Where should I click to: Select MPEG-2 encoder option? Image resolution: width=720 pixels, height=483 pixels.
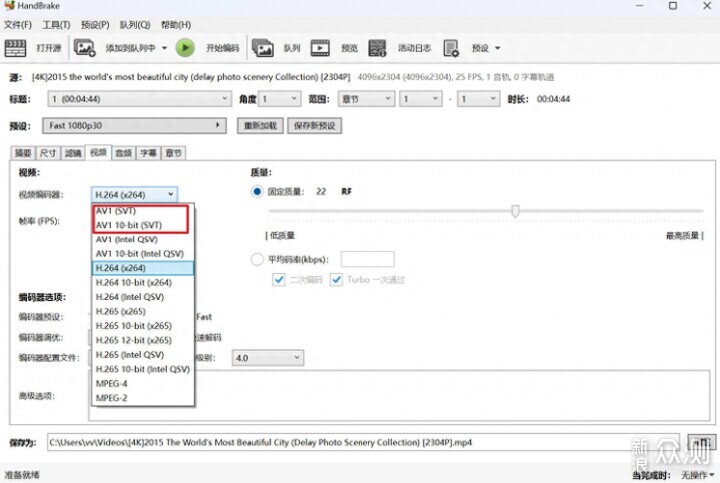(143, 398)
